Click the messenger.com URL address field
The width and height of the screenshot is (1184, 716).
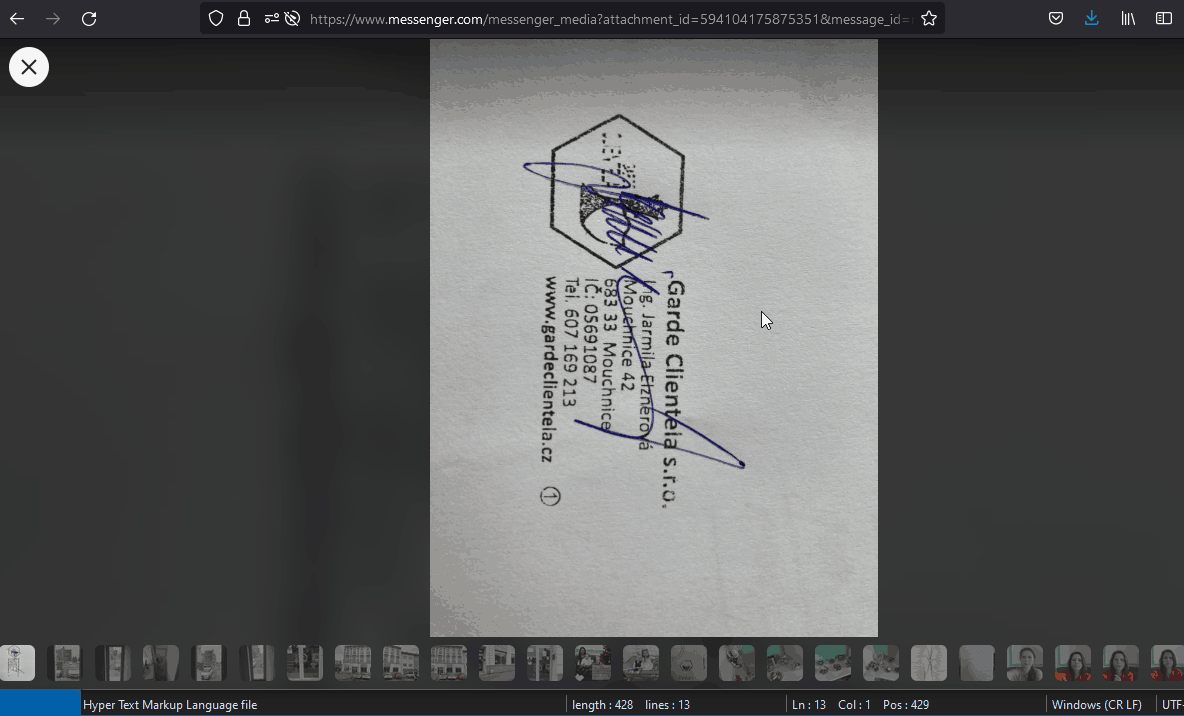(600, 19)
